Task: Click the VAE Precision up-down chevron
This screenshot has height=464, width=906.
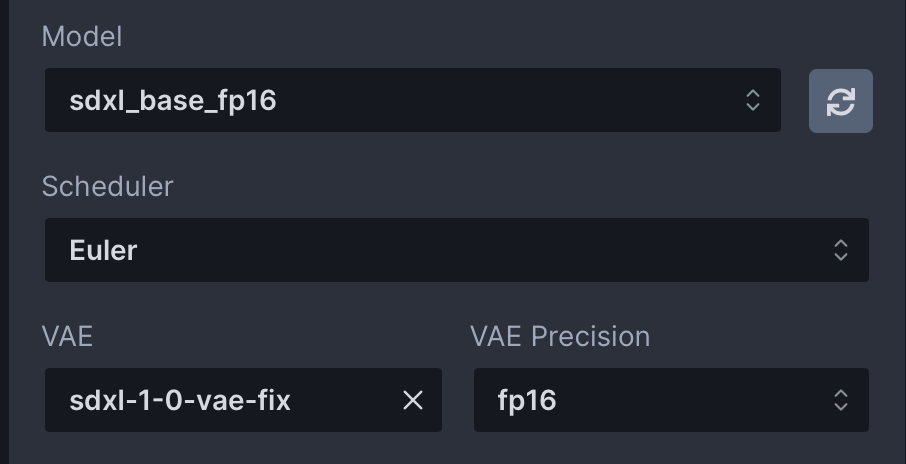Action: pos(841,401)
